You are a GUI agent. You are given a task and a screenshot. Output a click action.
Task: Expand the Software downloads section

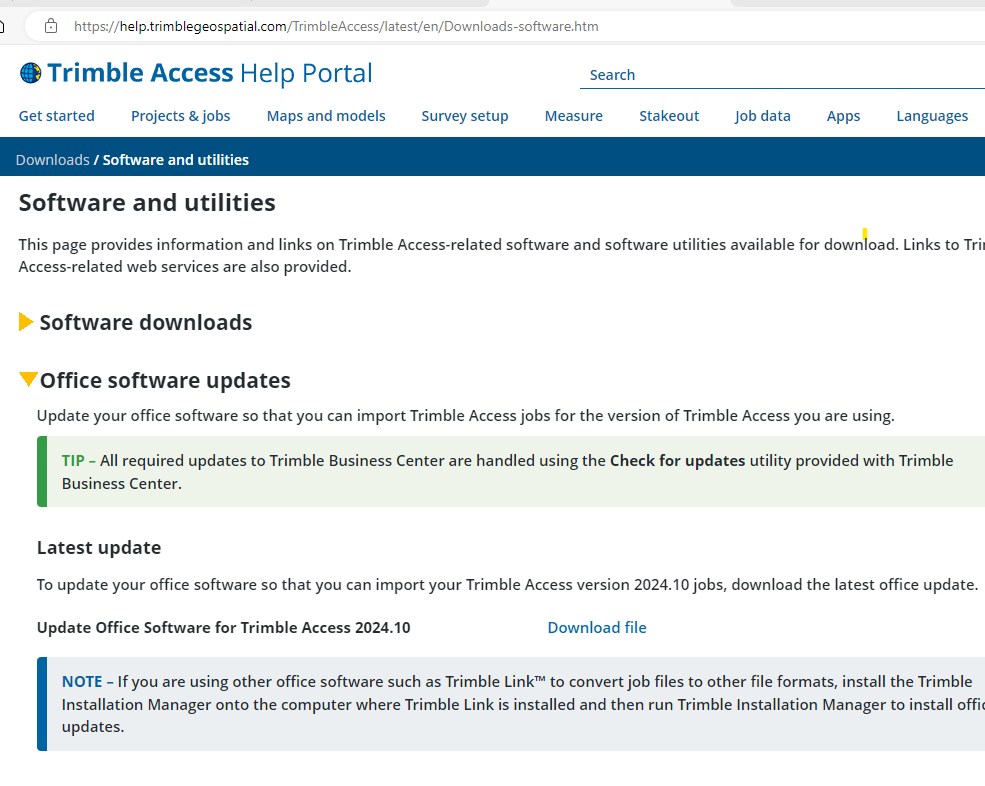26,322
